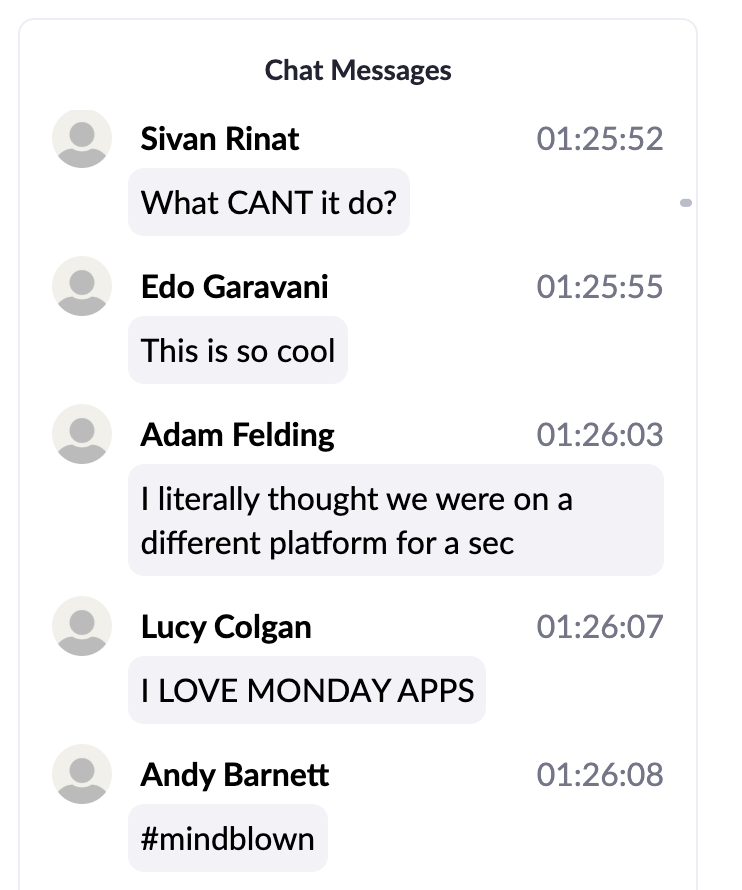Open Sivan Rinat's user profile
Viewport: 742px width, 890px height.
click(x=218, y=139)
